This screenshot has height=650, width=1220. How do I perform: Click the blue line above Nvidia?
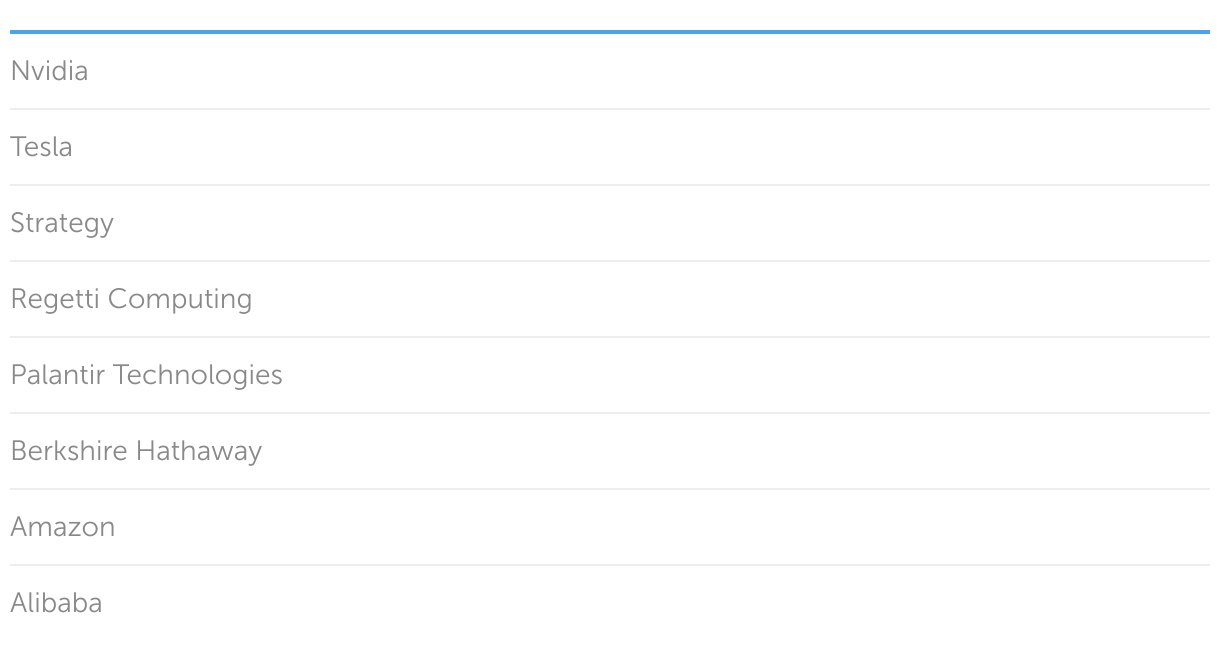(610, 32)
